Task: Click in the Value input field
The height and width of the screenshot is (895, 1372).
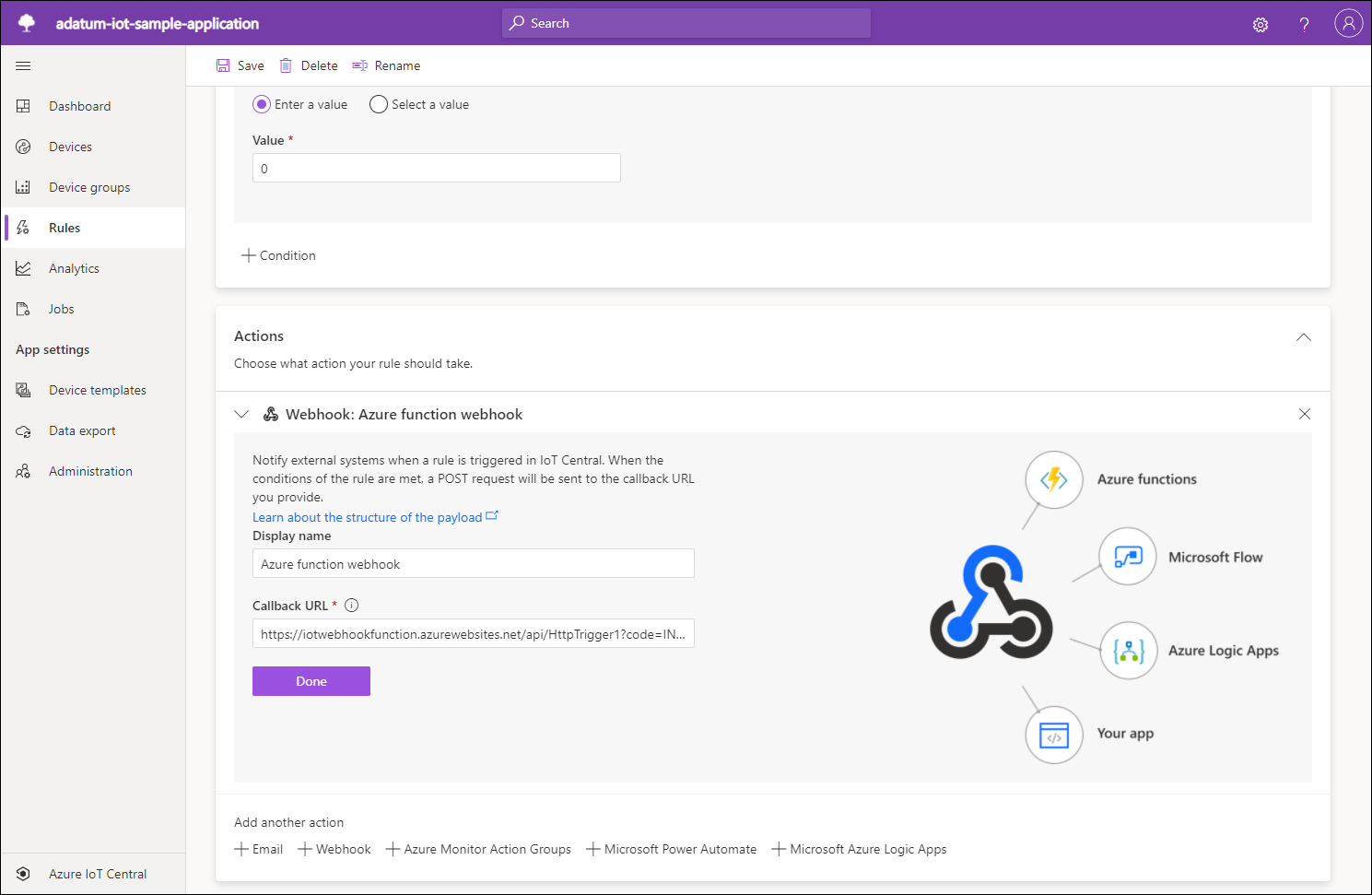Action: point(437,168)
